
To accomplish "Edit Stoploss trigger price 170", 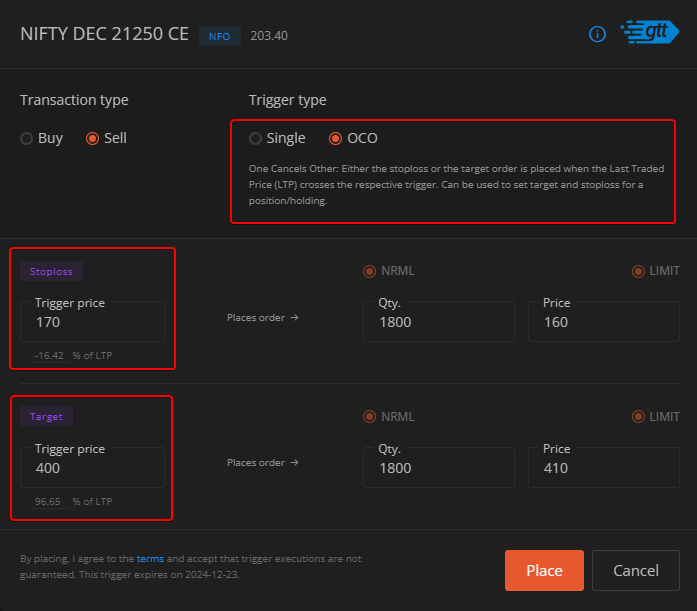I will (92, 322).
